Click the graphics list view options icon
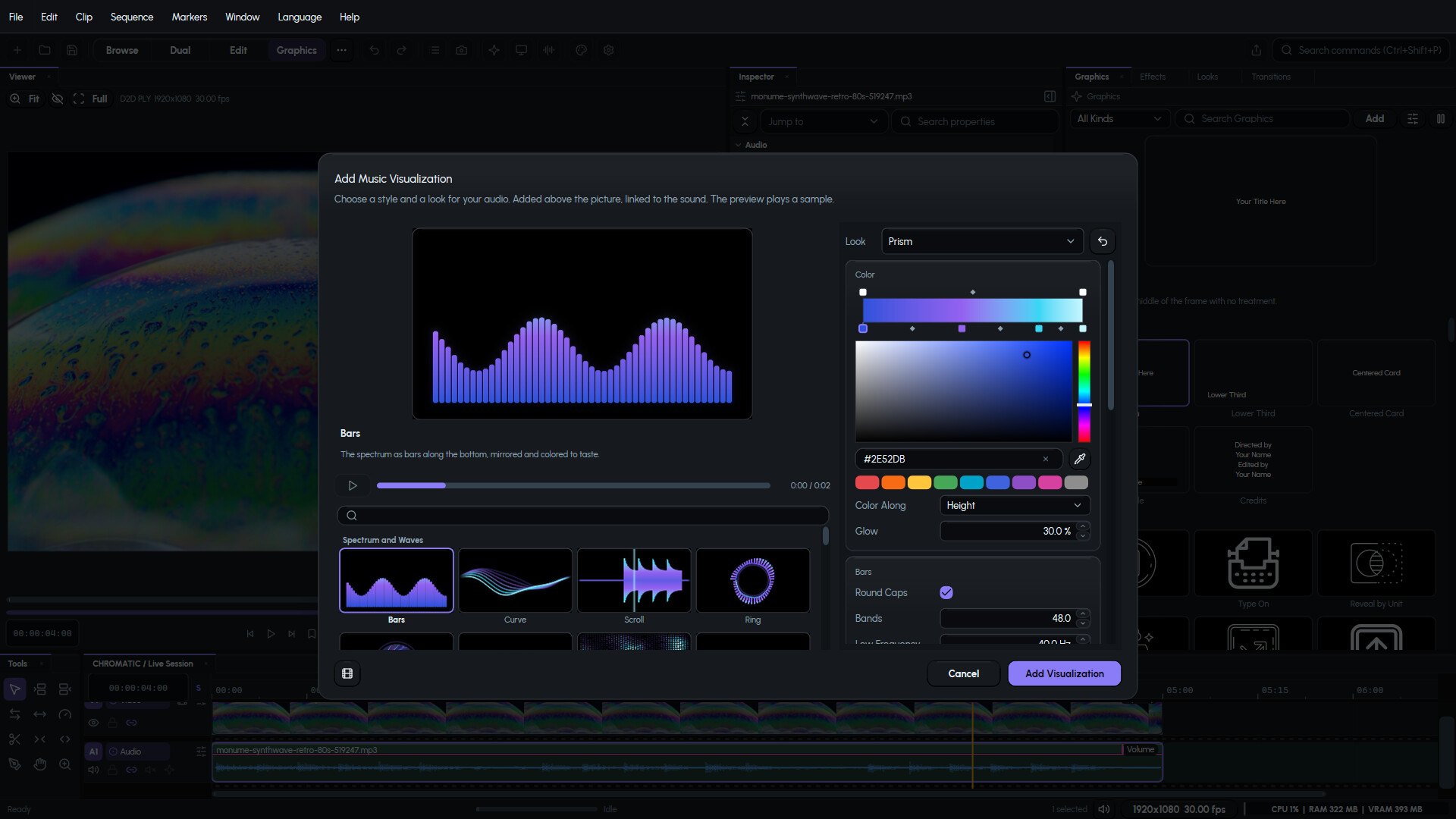This screenshot has width=1456, height=819. tap(1413, 118)
